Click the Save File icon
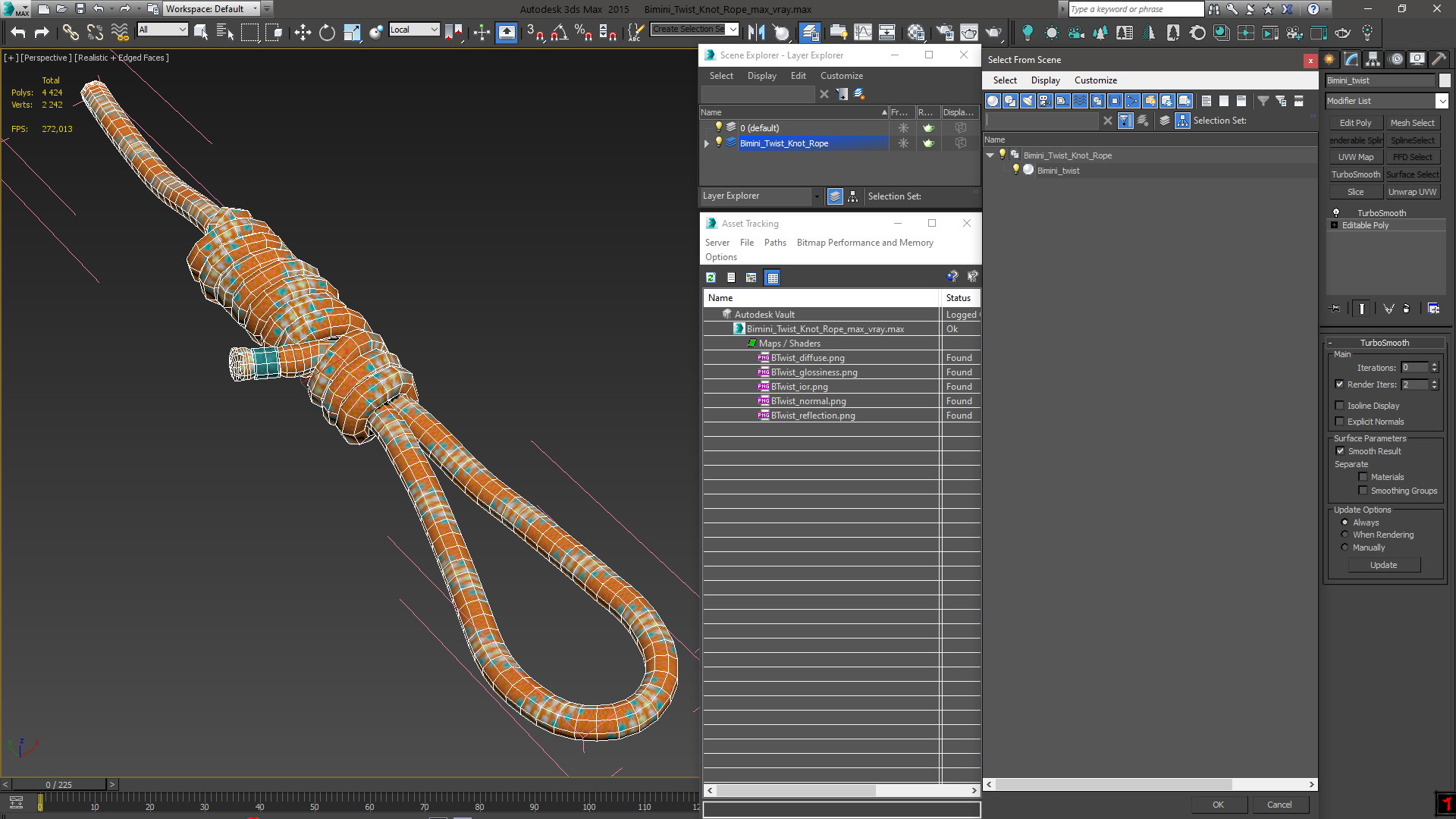This screenshot has height=819, width=1456. click(80, 9)
